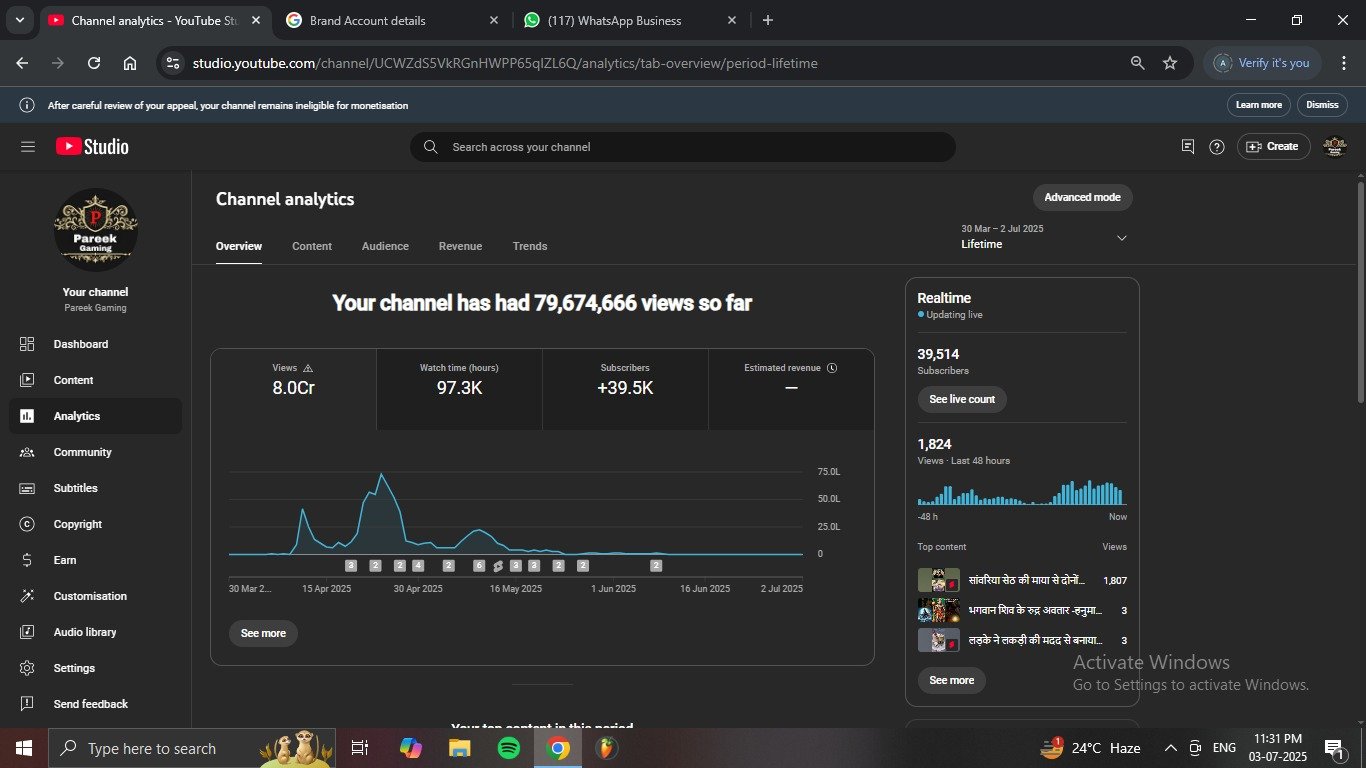
Task: Click See live count
Action: (962, 399)
